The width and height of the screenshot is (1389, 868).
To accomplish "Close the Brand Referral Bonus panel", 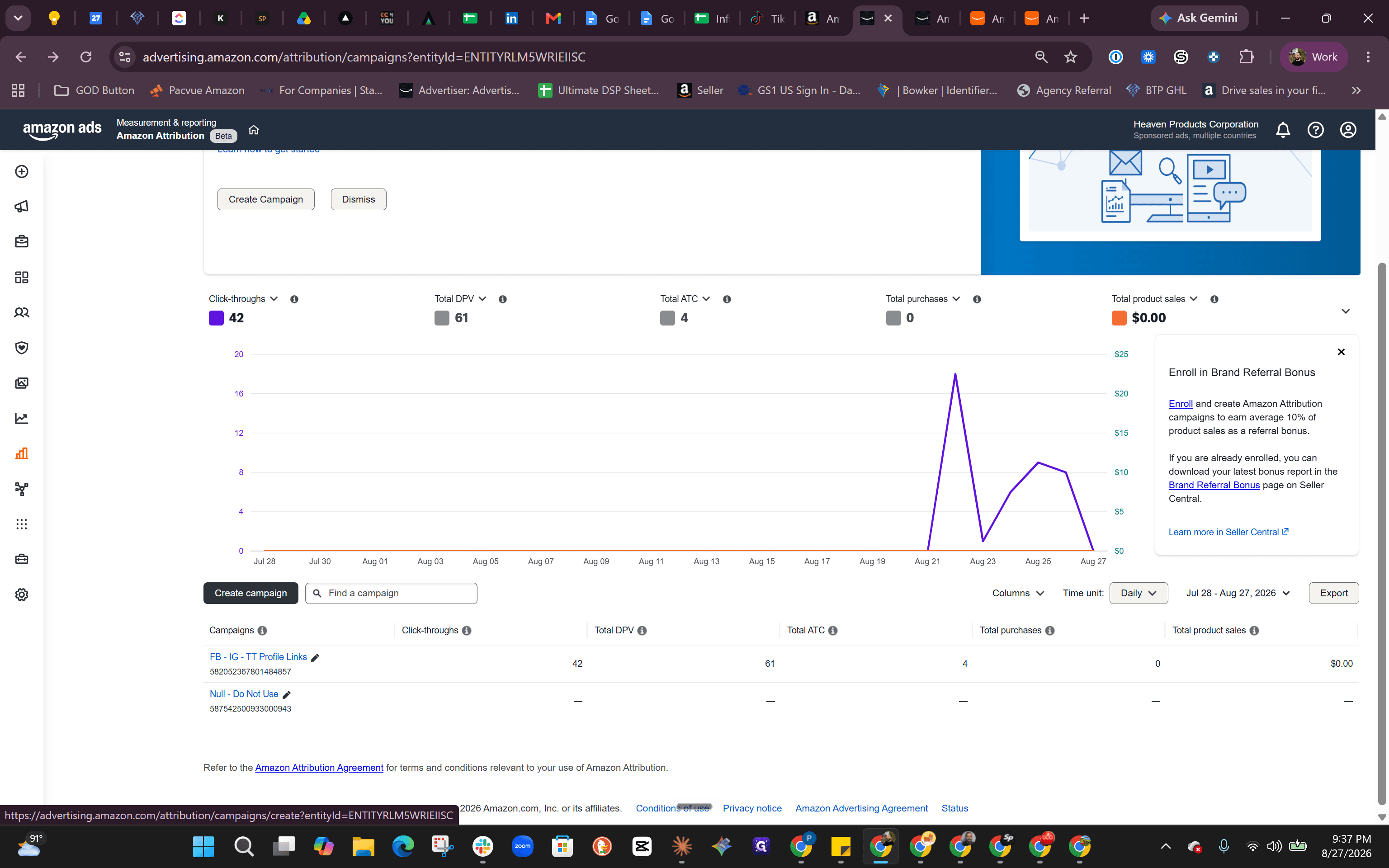I will (1341, 352).
